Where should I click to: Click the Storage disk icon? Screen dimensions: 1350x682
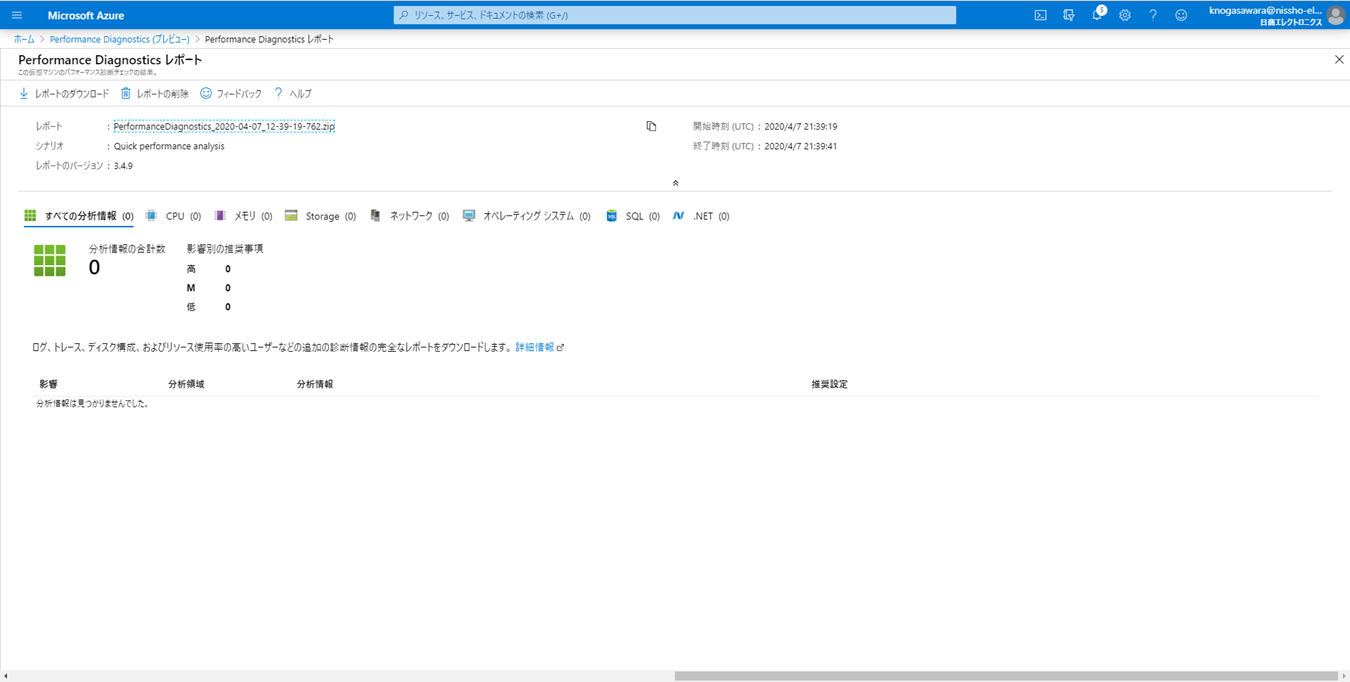pyautogui.click(x=291, y=215)
